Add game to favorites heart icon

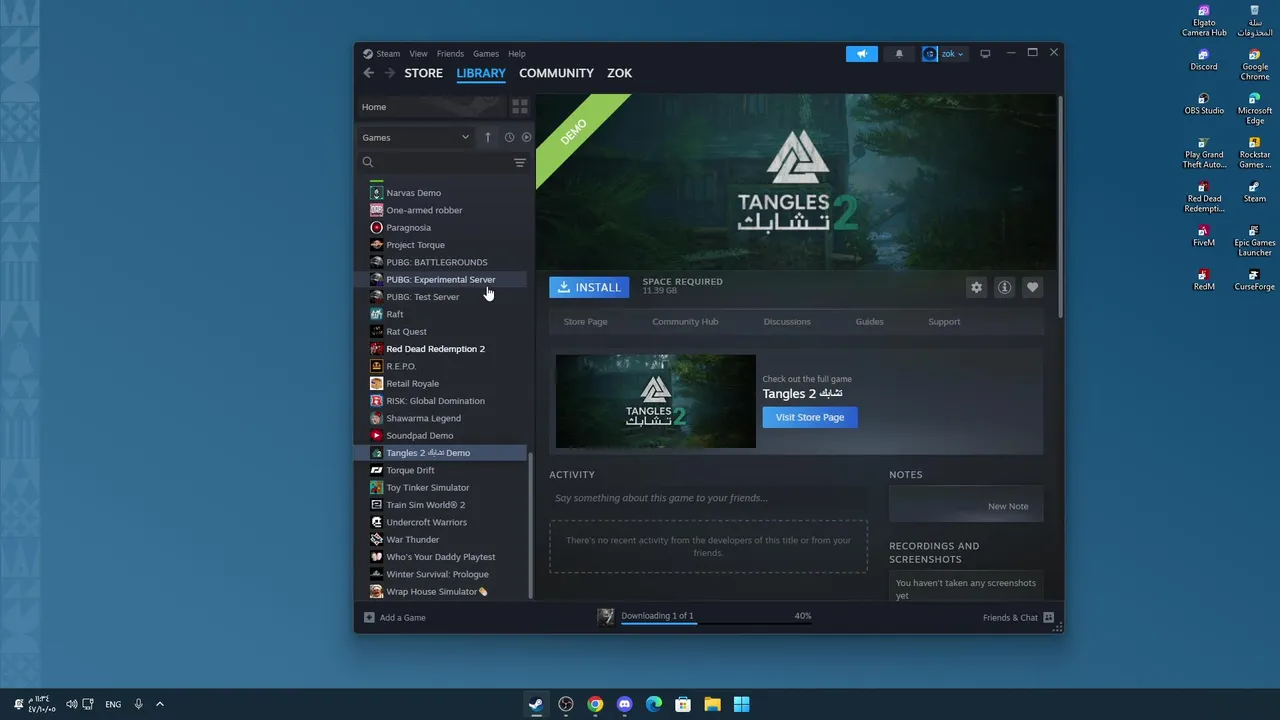[x=1032, y=287]
